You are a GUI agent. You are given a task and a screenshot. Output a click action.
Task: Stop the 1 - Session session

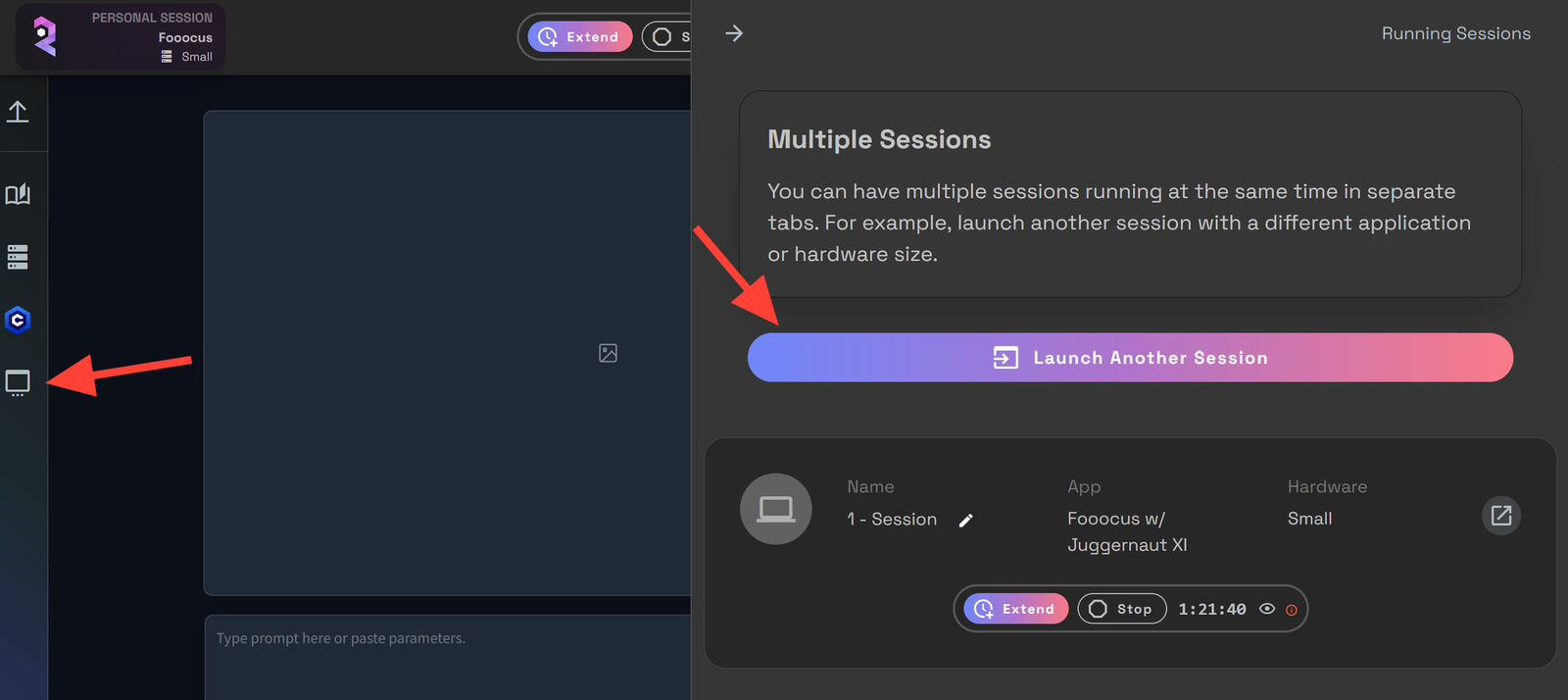coord(1121,609)
